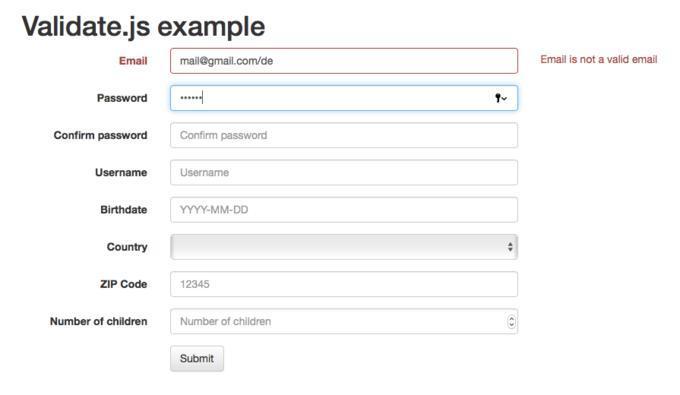
Task: Click the Username text field
Action: coord(344,173)
